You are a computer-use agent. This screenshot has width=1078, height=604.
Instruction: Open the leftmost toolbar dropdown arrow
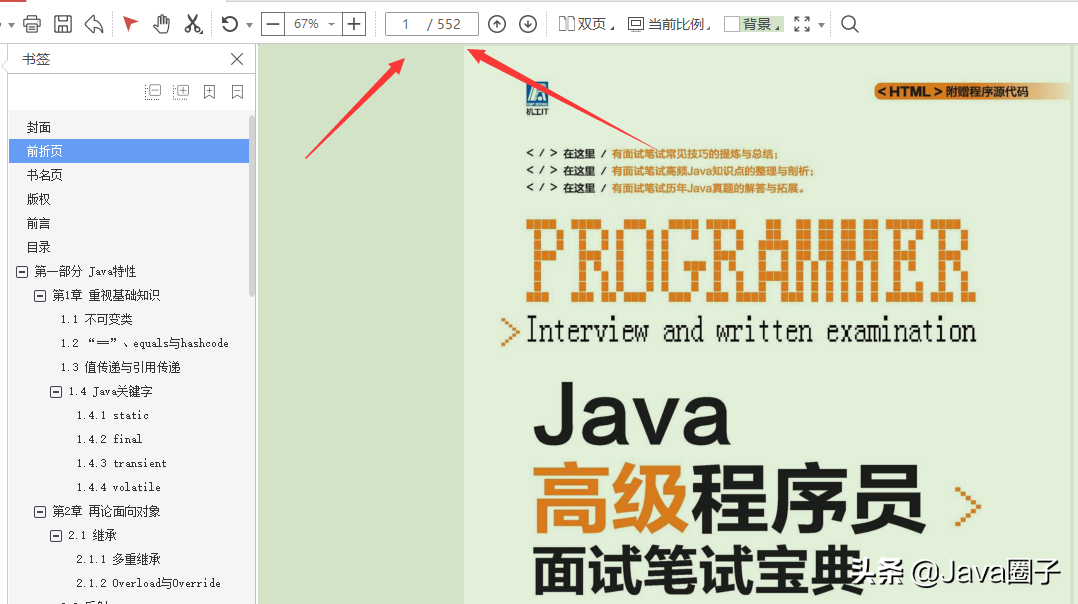11,25
